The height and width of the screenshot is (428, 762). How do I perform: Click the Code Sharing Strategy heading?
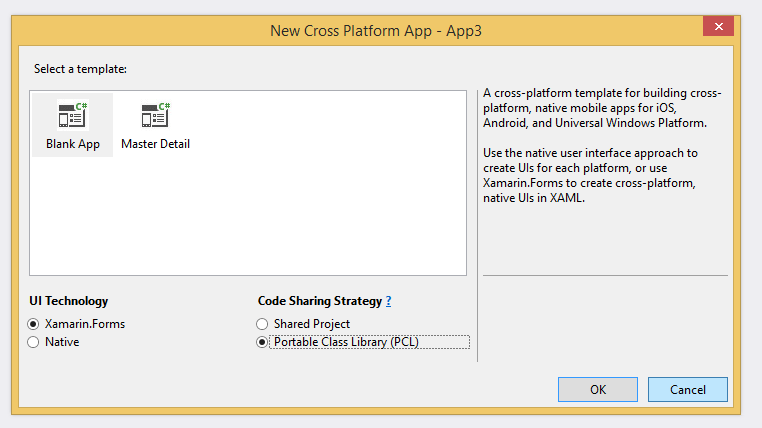click(319, 301)
